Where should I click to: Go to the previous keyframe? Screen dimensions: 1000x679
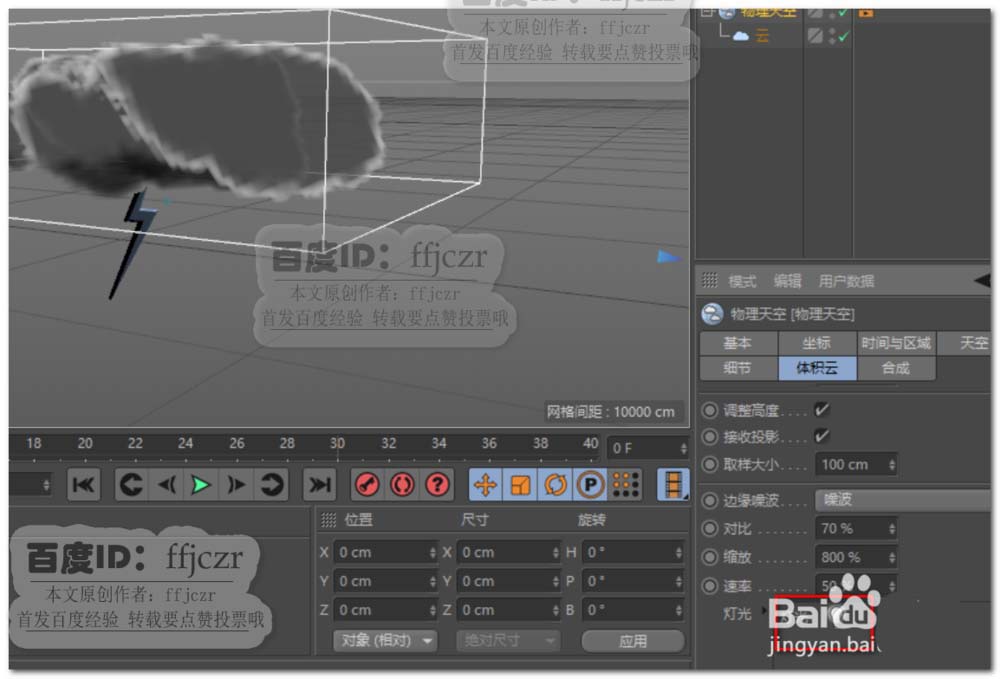(x=131, y=485)
